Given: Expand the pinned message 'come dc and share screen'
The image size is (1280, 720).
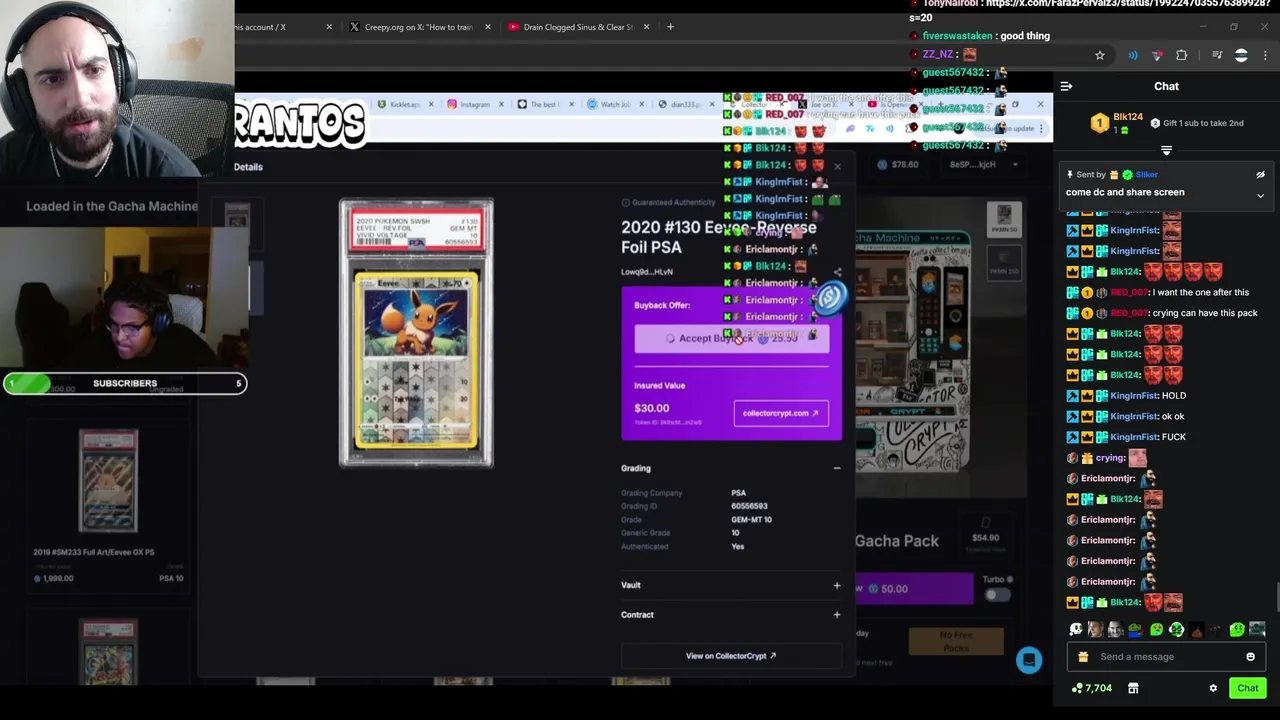Looking at the screenshot, I should pos(1260,195).
